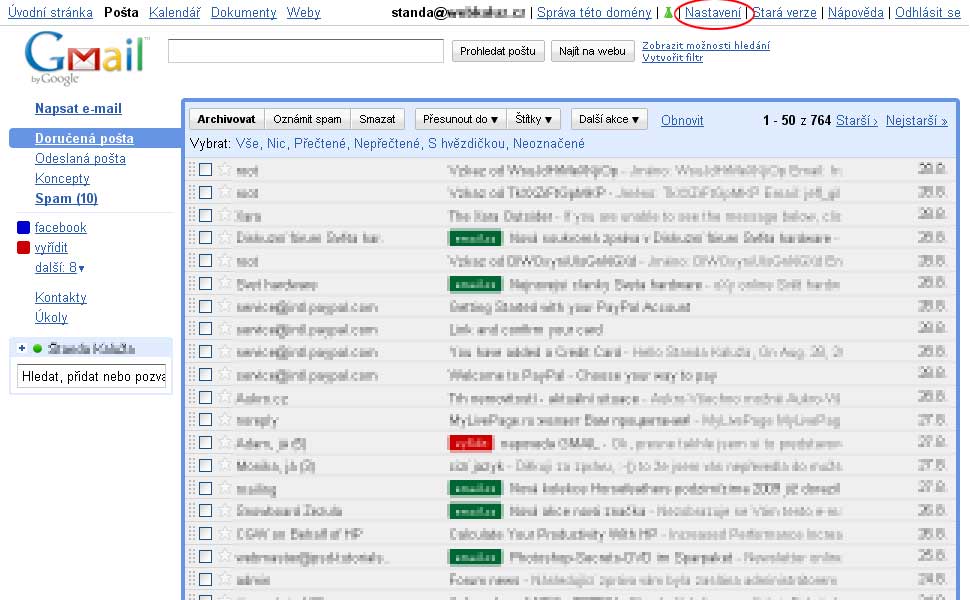Open Dokumenty from the top navigation
This screenshot has height=600, width=970.
tap(244, 12)
